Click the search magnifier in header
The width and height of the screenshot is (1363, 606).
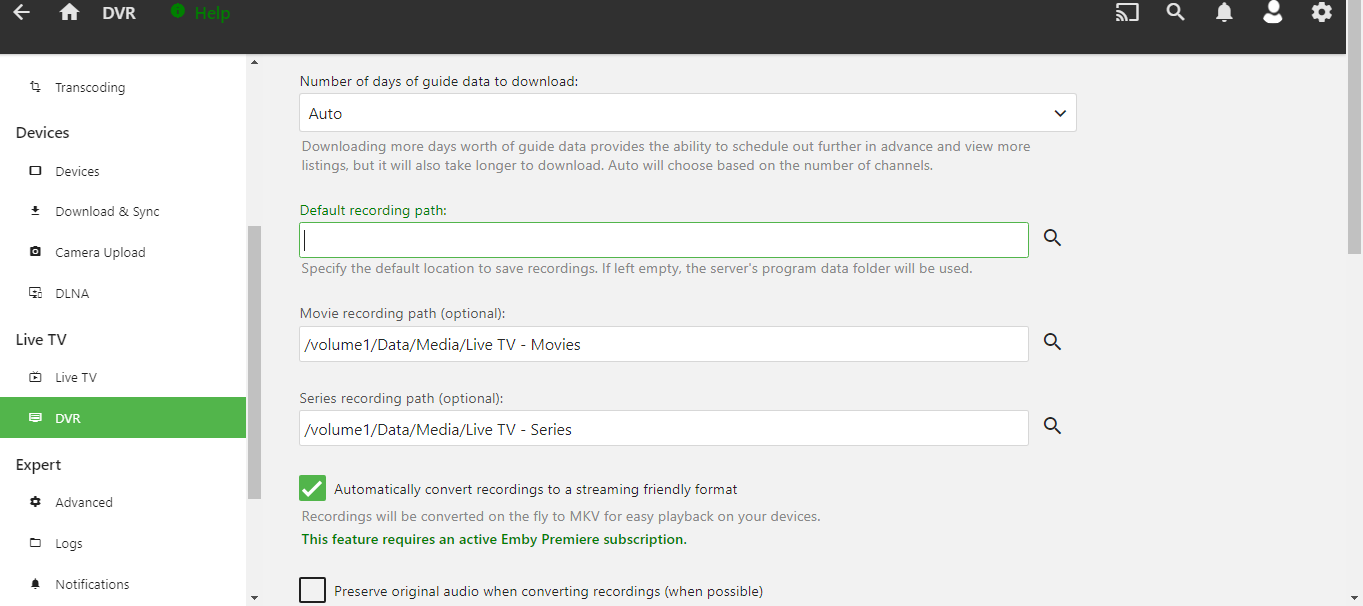click(1176, 13)
